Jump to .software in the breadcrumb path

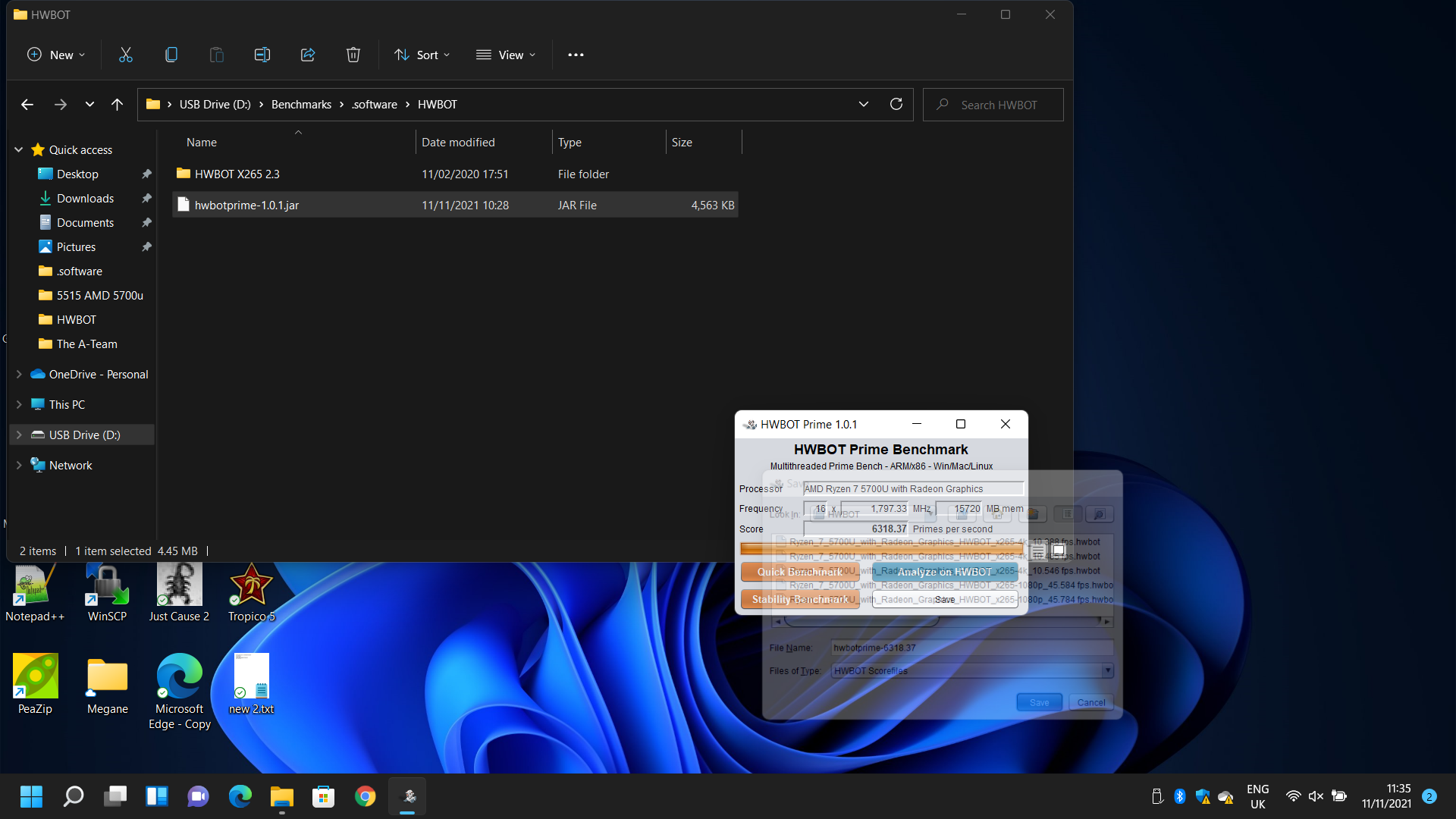[x=374, y=105]
